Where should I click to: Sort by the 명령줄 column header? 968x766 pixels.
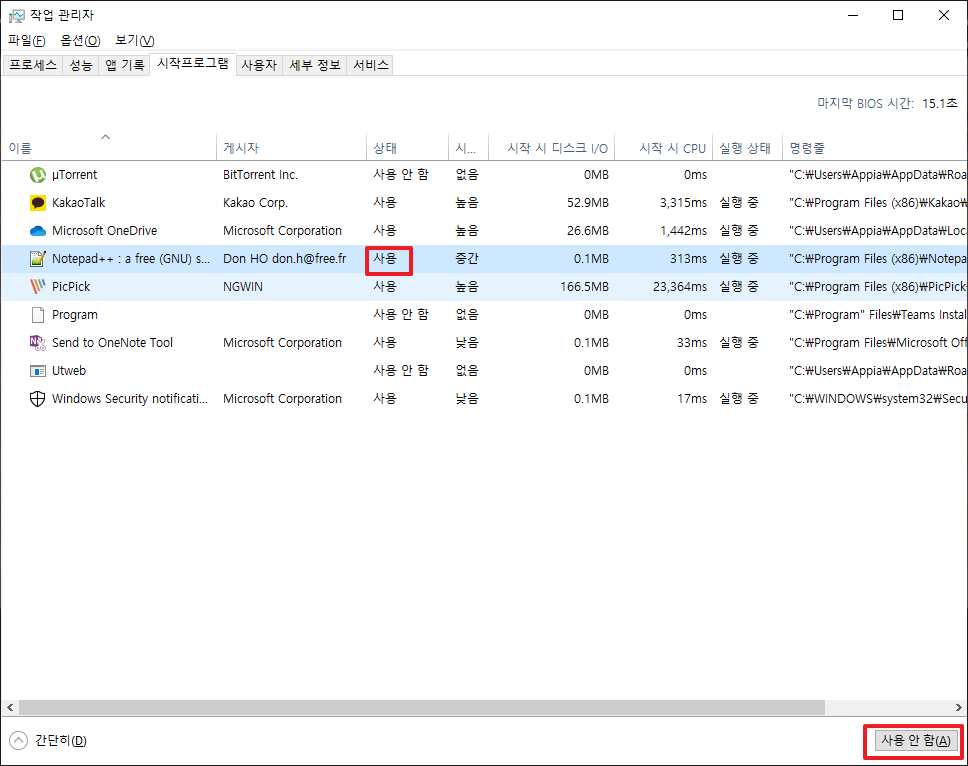[x=875, y=148]
